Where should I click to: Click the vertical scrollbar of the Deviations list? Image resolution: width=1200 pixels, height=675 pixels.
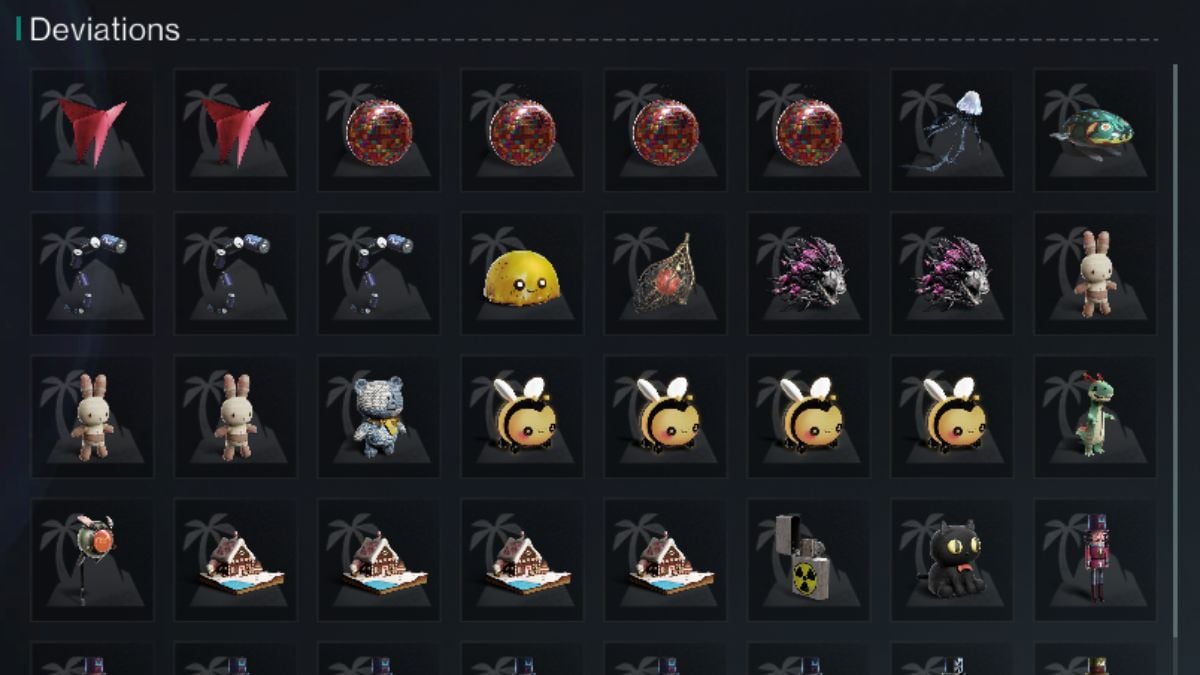tap(1176, 350)
